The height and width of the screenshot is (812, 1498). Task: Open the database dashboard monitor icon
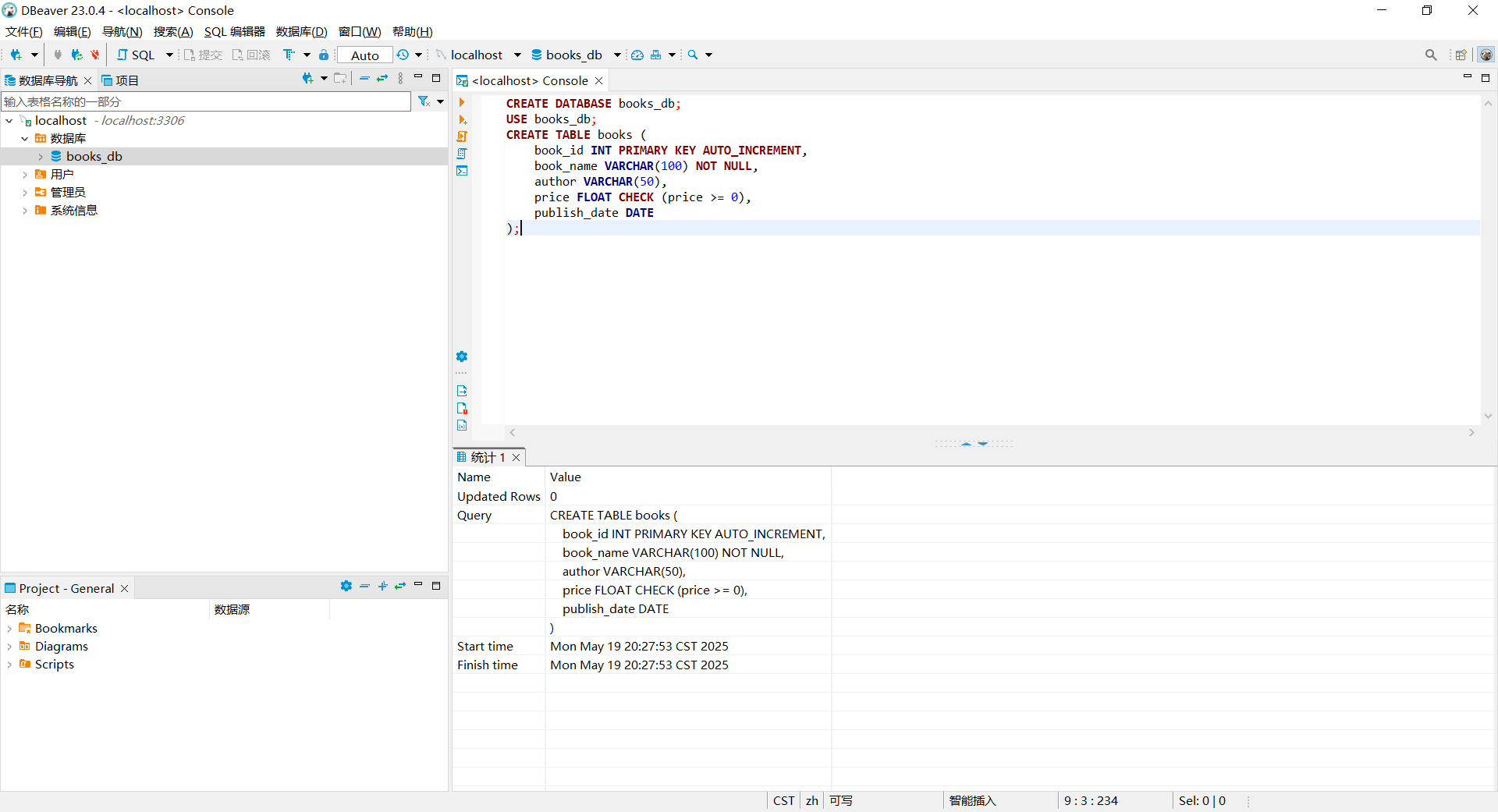click(638, 55)
